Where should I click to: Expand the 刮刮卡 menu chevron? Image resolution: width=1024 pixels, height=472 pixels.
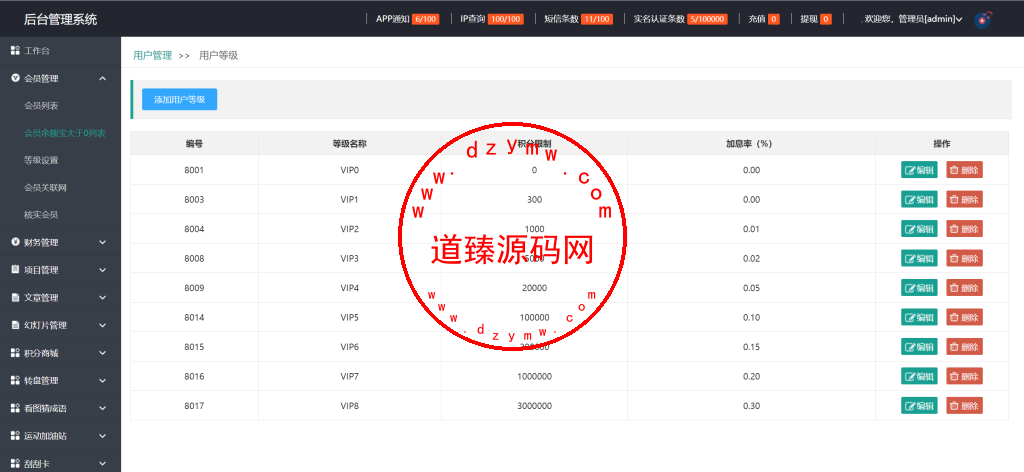pos(103,464)
